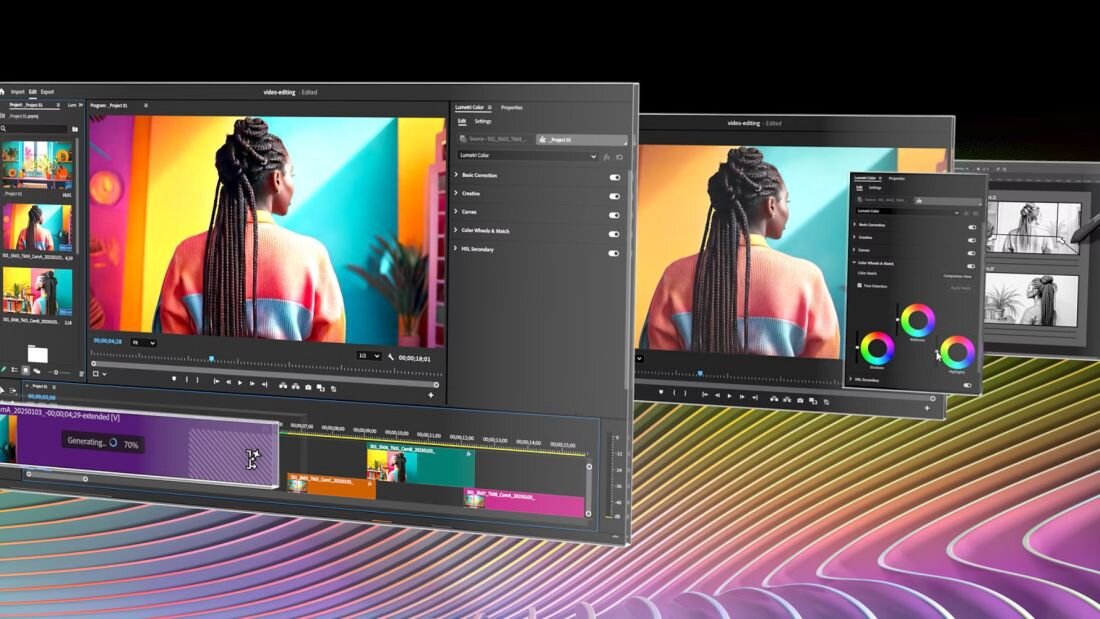Toggle the HSL Secondary switch
Viewport: 1100px width, 619px height.
pos(614,253)
